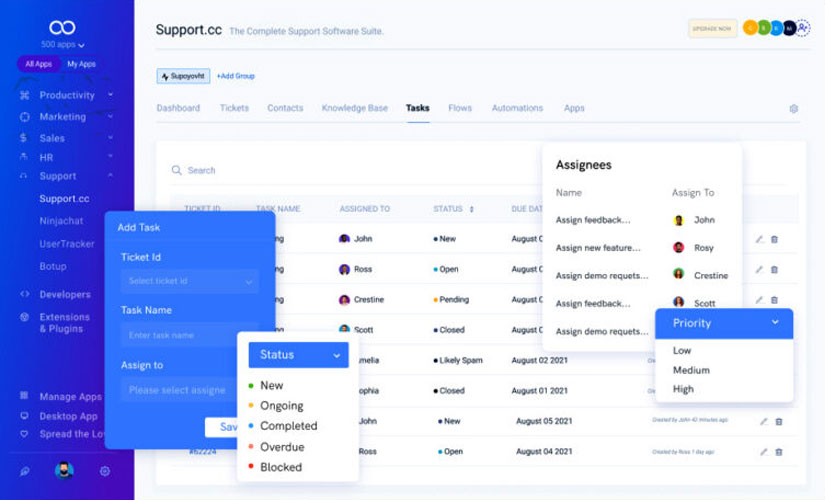Image resolution: width=825 pixels, height=500 pixels.
Task: Choose the Overdue status option
Action: [282, 447]
